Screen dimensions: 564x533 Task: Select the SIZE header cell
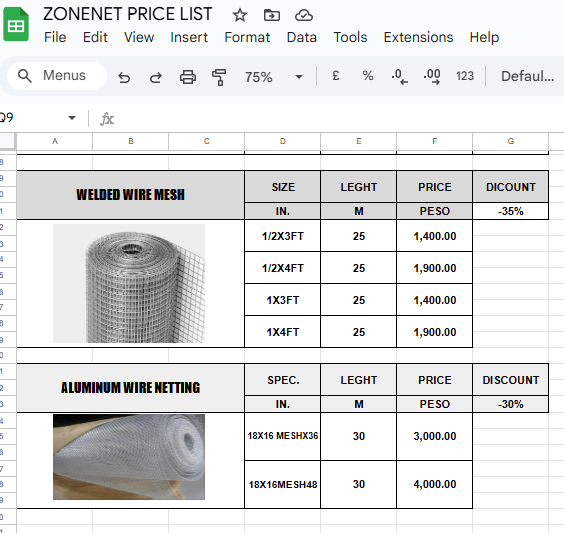click(x=283, y=187)
